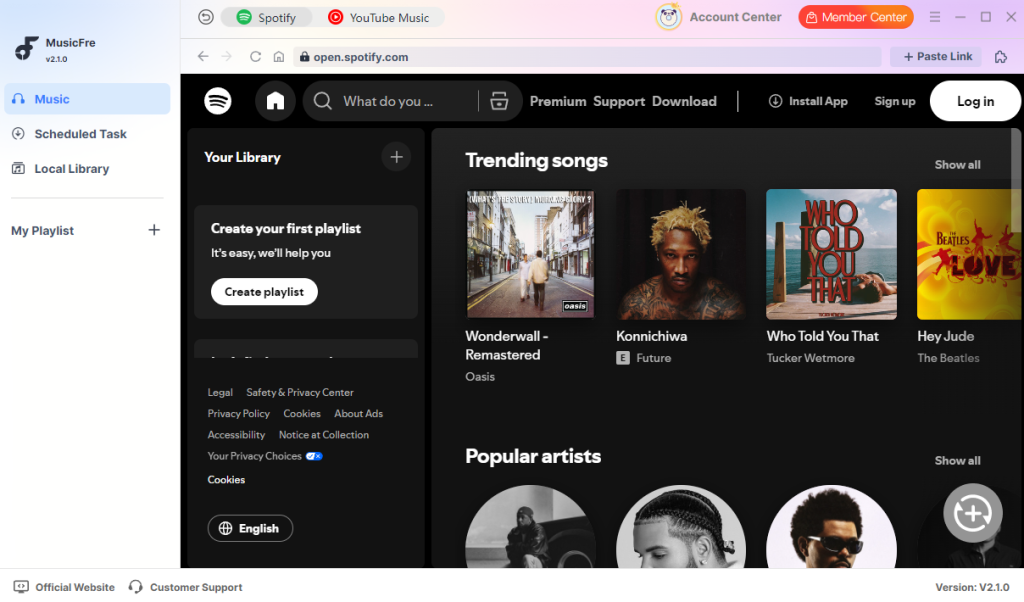Open the Download link

(x=684, y=101)
